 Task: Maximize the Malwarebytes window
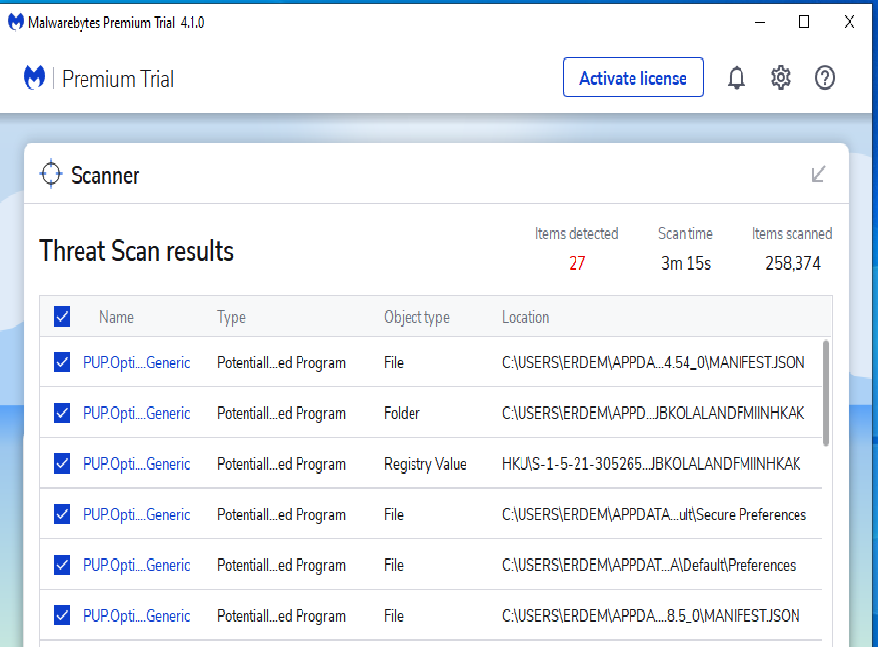tap(804, 22)
